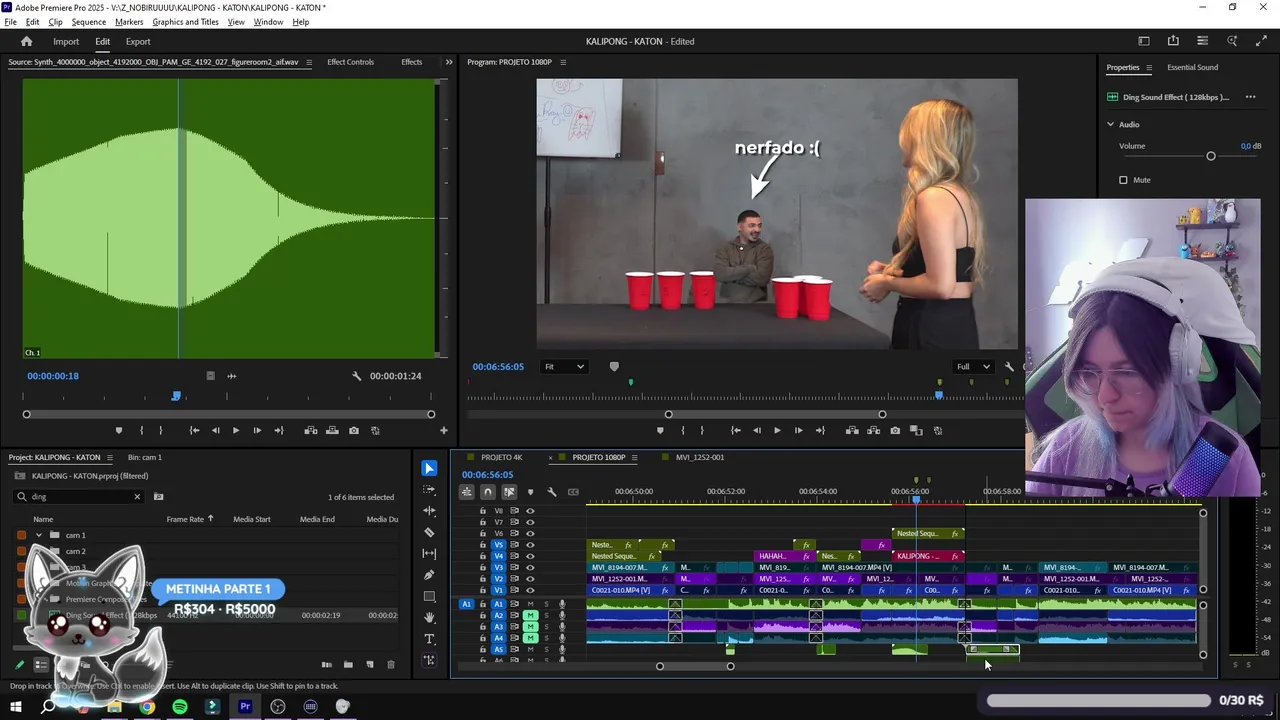Click Lift button in Program monitor
Viewport: 1280px width, 720px height.
pos(852,430)
